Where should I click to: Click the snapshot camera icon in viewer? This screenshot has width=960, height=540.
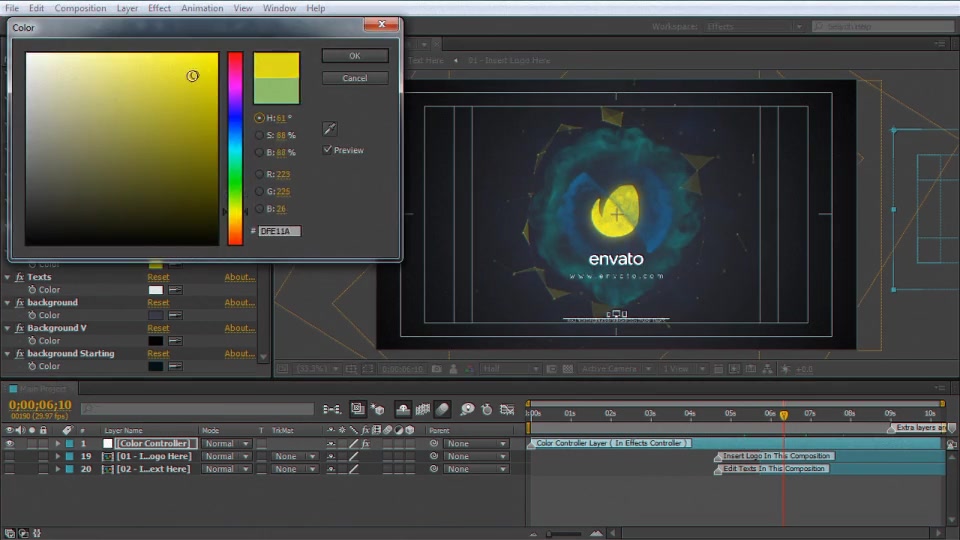(x=437, y=369)
